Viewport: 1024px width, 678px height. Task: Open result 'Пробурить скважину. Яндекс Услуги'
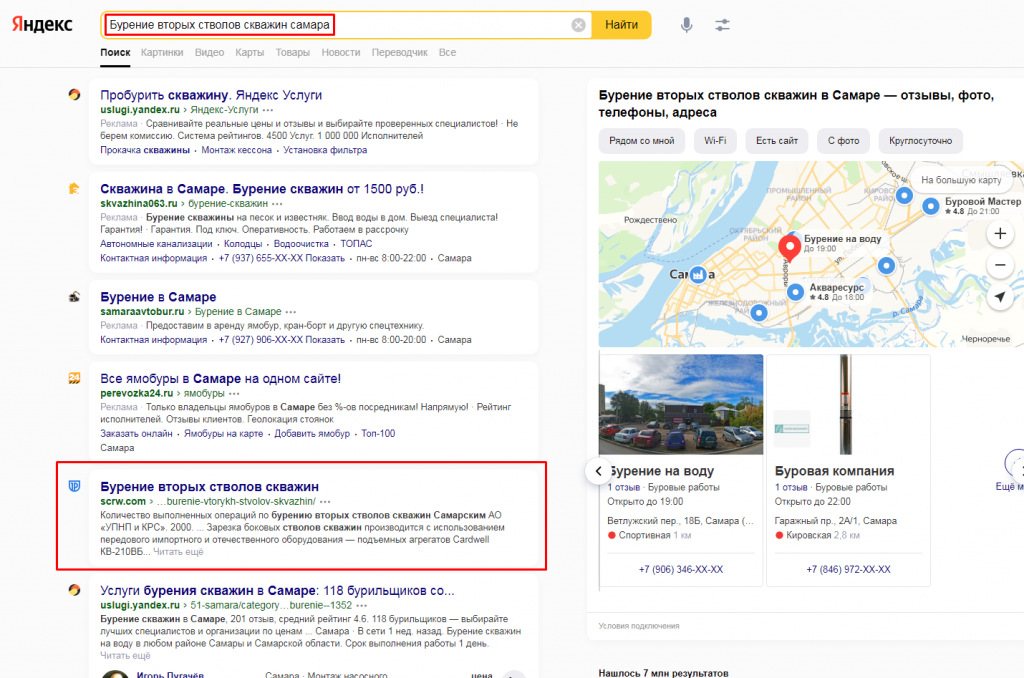211,95
